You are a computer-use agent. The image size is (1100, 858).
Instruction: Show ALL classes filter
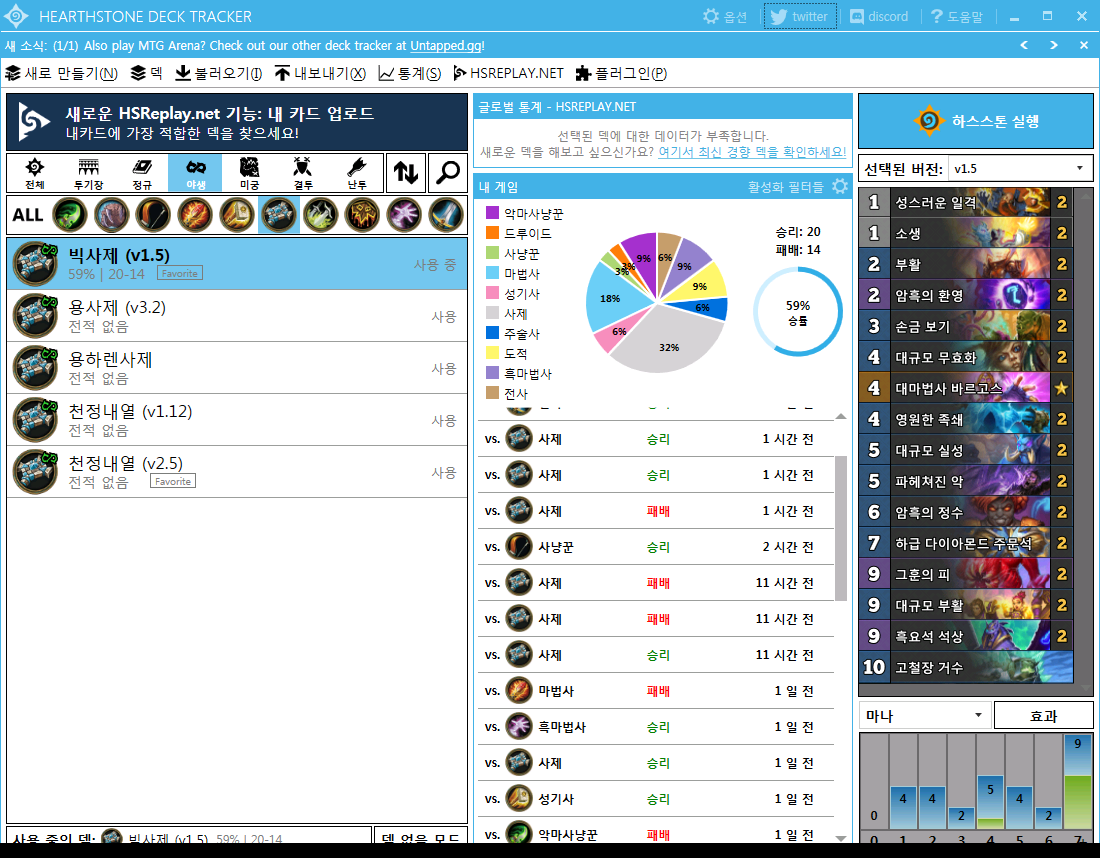tap(28, 215)
